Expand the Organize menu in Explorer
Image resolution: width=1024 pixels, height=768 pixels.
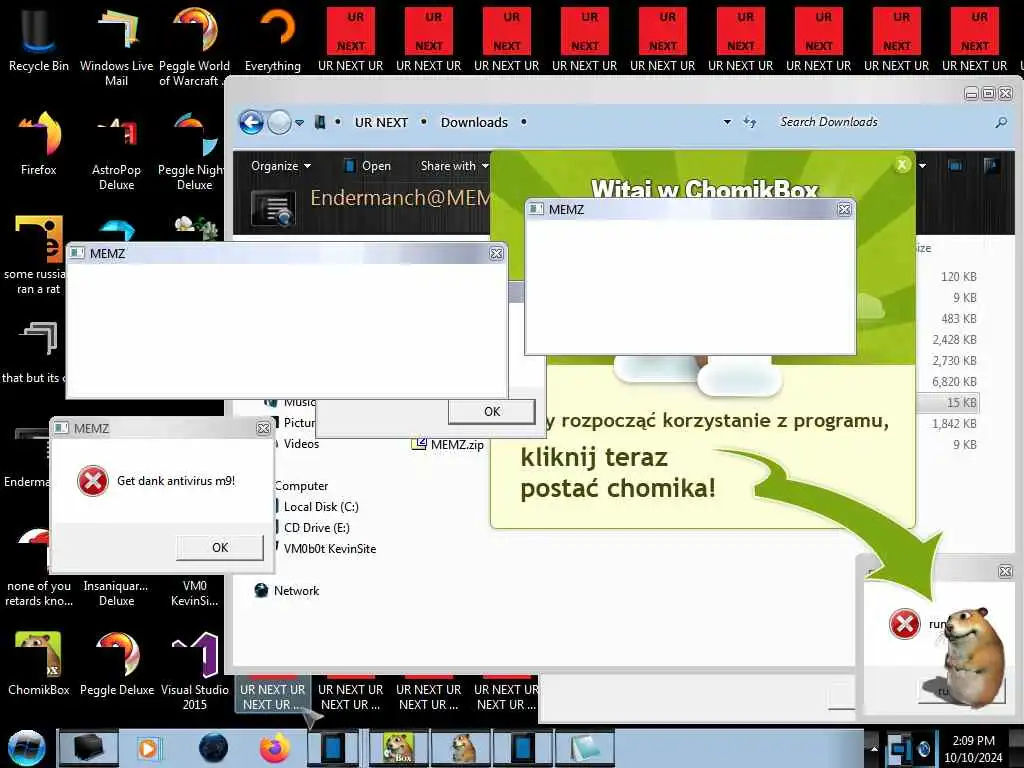(x=281, y=166)
